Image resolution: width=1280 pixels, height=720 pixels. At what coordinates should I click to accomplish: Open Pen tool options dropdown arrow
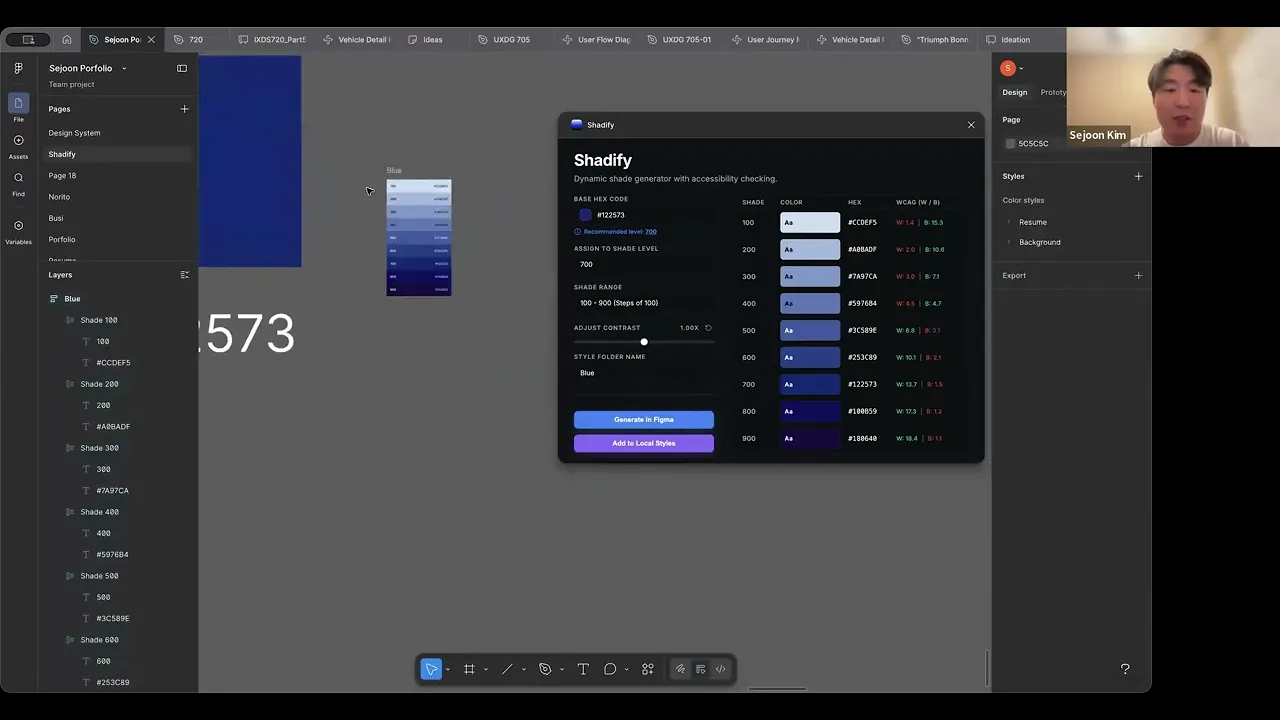click(x=561, y=669)
